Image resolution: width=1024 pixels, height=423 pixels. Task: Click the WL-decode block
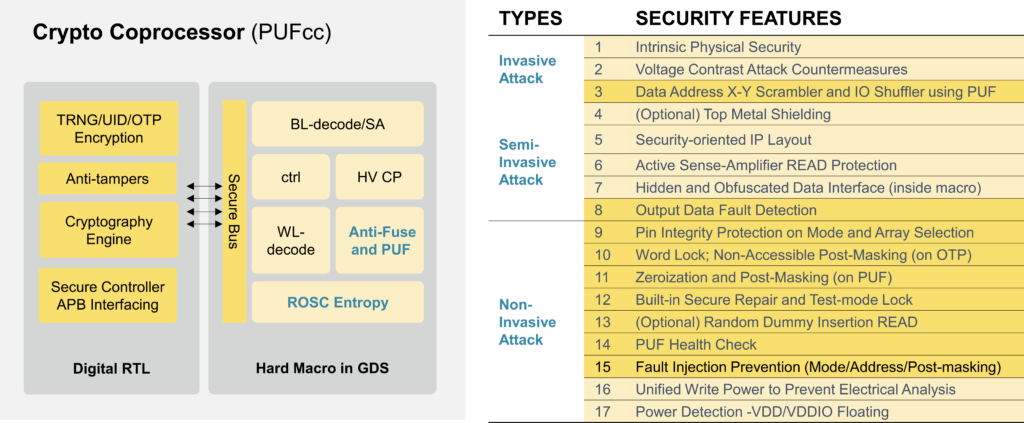tap(290, 240)
